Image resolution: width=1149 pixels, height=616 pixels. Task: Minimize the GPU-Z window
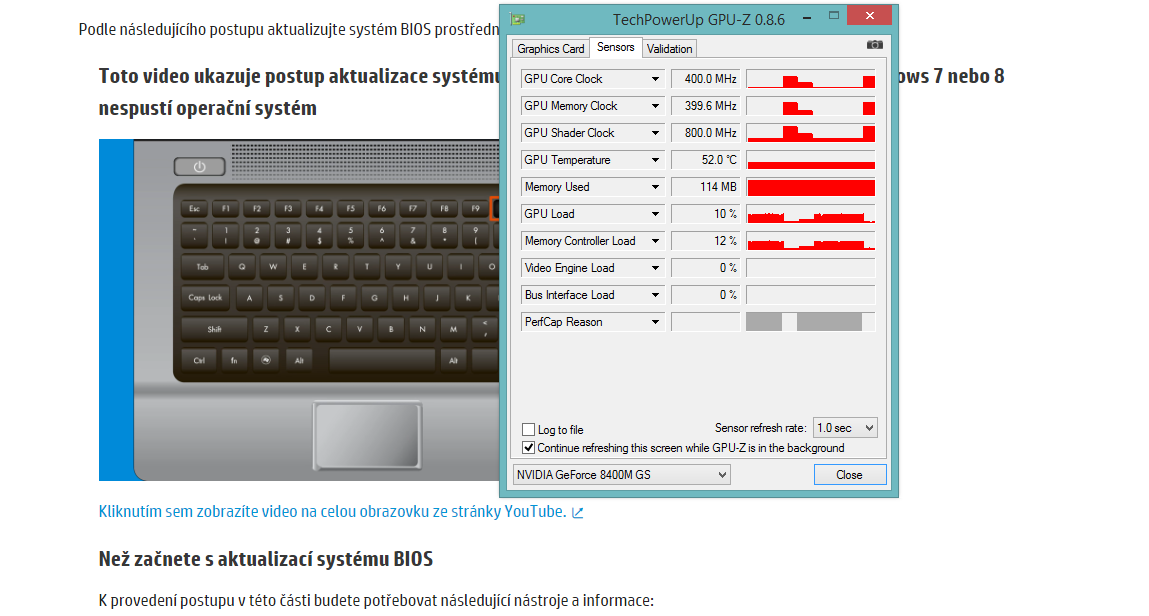coord(807,17)
